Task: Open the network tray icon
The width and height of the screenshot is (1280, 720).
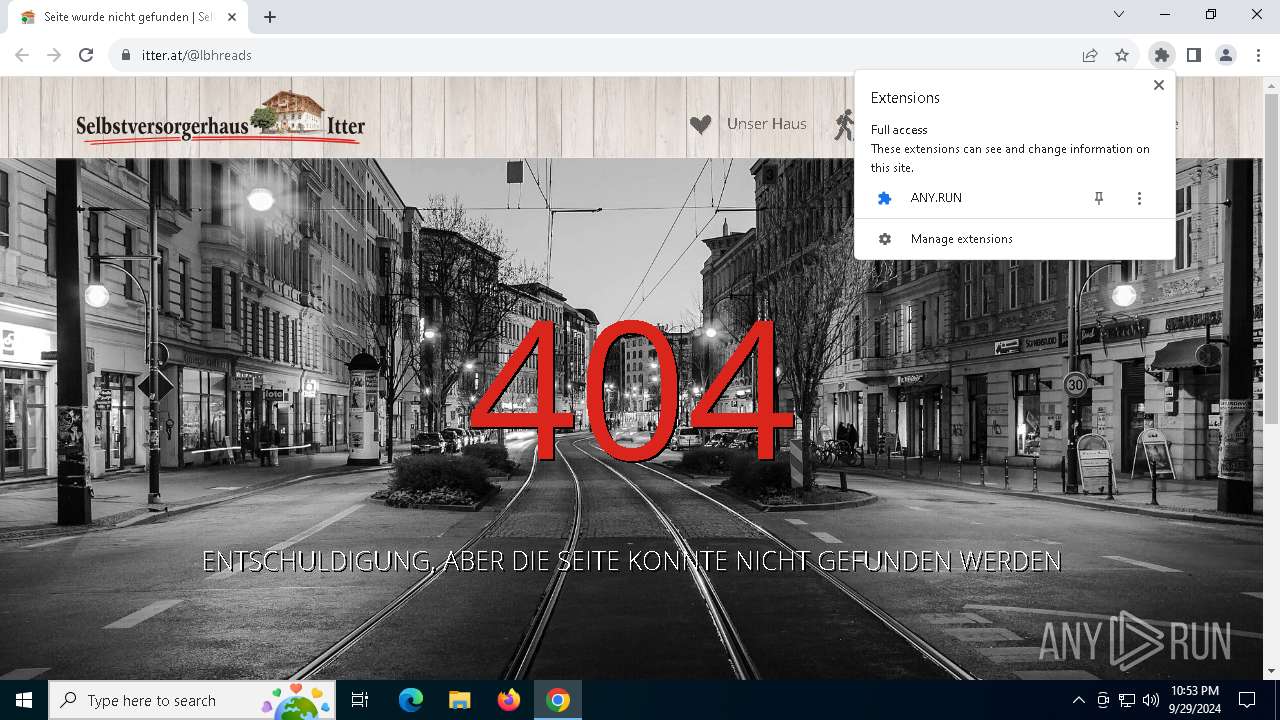Action: point(1127,700)
